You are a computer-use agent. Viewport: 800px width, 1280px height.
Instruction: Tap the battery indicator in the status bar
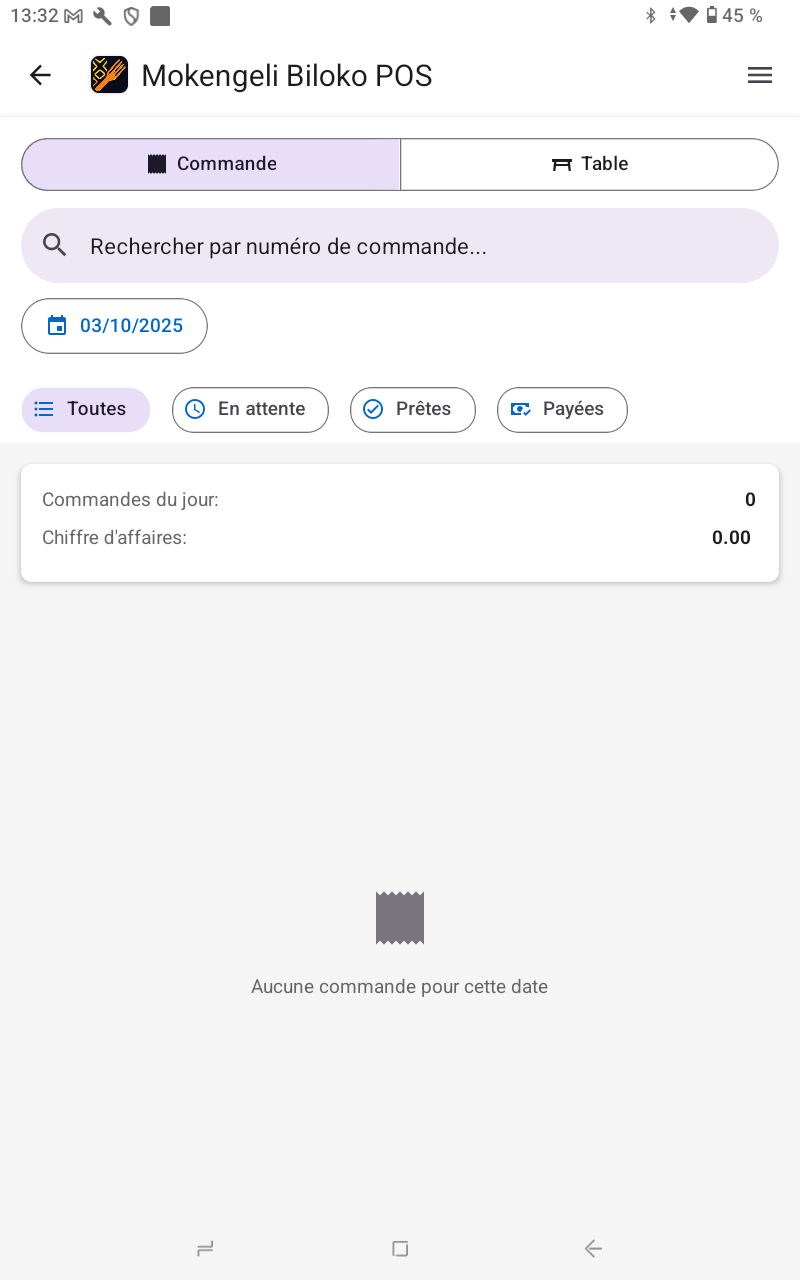click(x=712, y=15)
